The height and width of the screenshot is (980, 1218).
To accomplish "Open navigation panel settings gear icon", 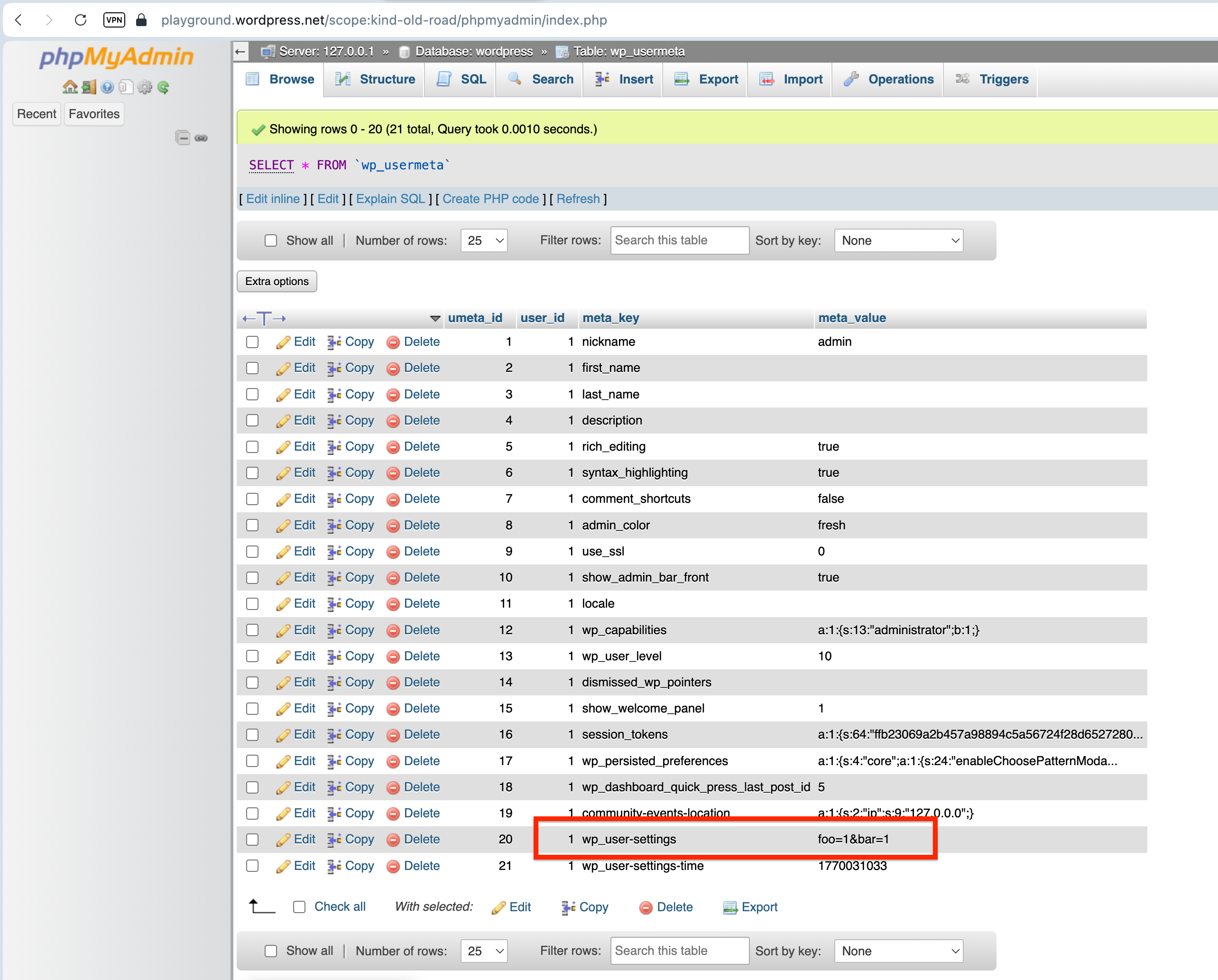I will (x=145, y=87).
